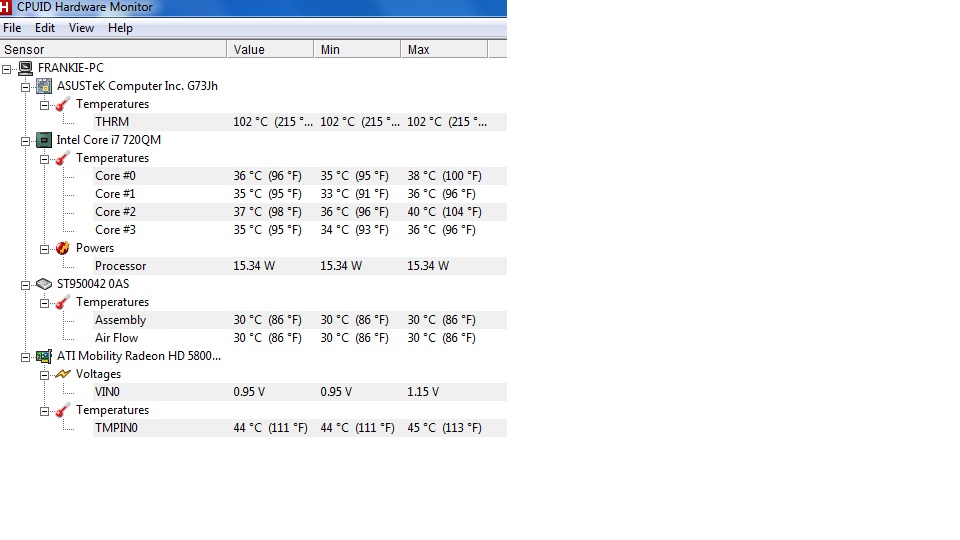Click Processor current value 15.34 W

[254, 266]
